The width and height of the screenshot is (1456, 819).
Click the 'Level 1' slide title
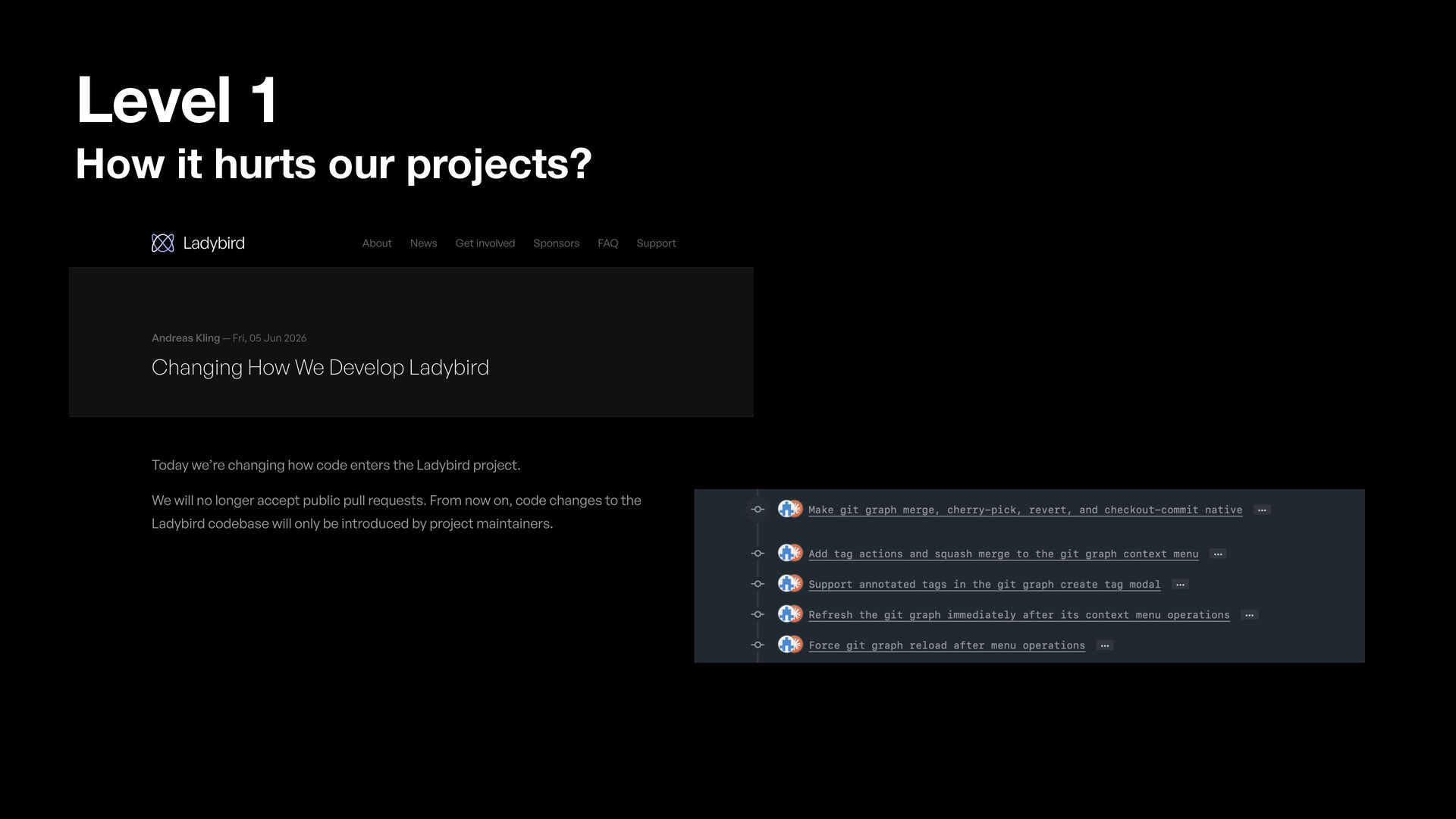(x=177, y=99)
